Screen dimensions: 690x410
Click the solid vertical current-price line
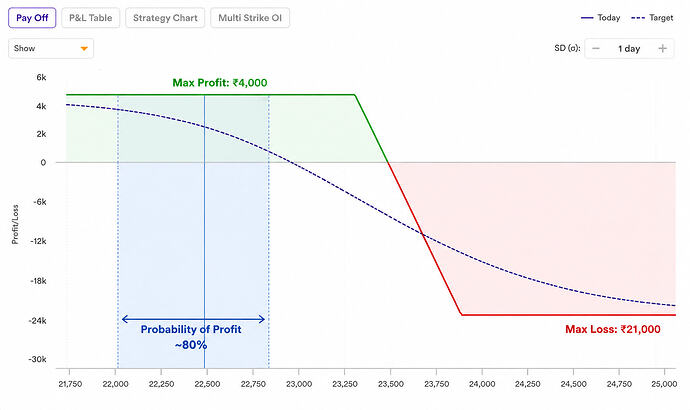pyautogui.click(x=204, y=231)
